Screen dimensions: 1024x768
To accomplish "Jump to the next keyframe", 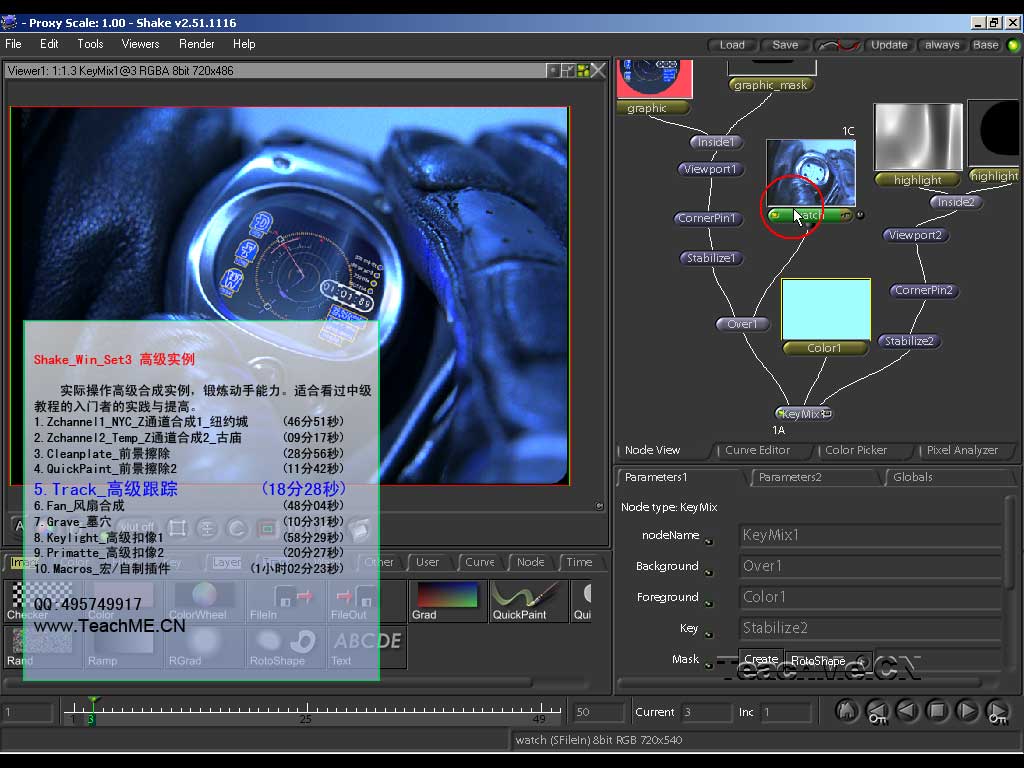I will (x=997, y=711).
